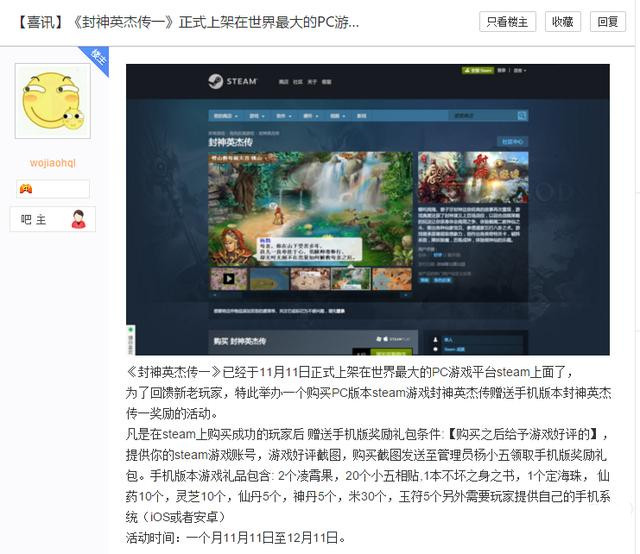Click the green install Steam button in the image
The image size is (640, 554).
[478, 70]
